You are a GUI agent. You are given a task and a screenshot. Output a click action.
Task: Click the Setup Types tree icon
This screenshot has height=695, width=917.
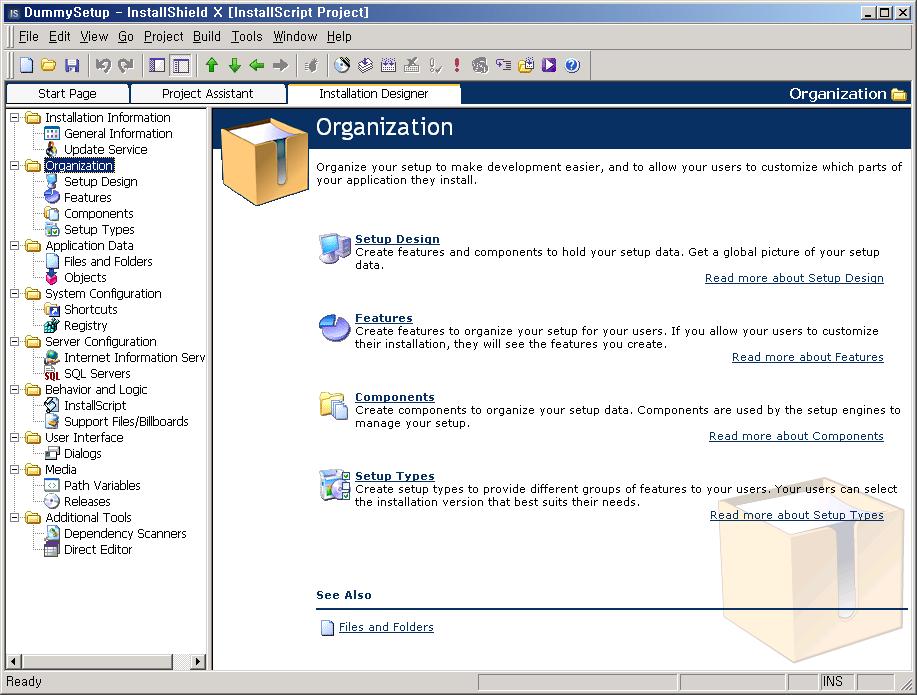click(x=52, y=230)
